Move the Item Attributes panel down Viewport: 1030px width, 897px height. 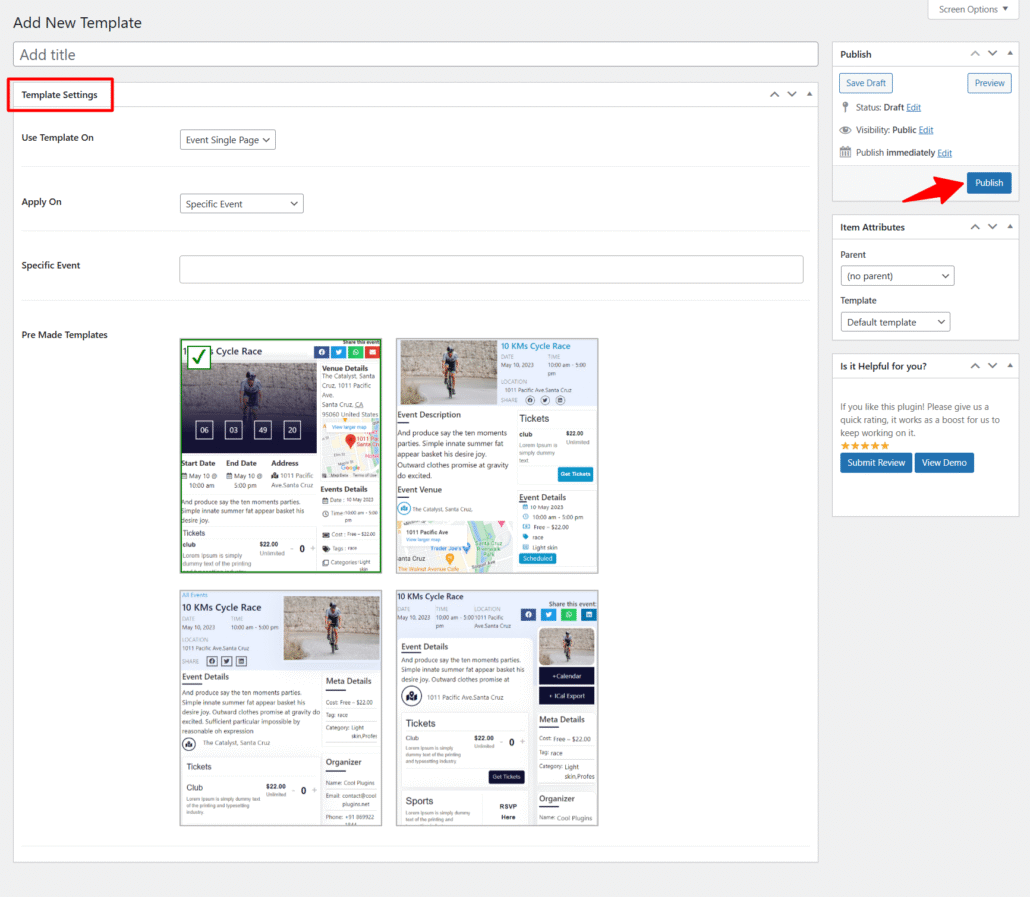pyautogui.click(x=993, y=227)
